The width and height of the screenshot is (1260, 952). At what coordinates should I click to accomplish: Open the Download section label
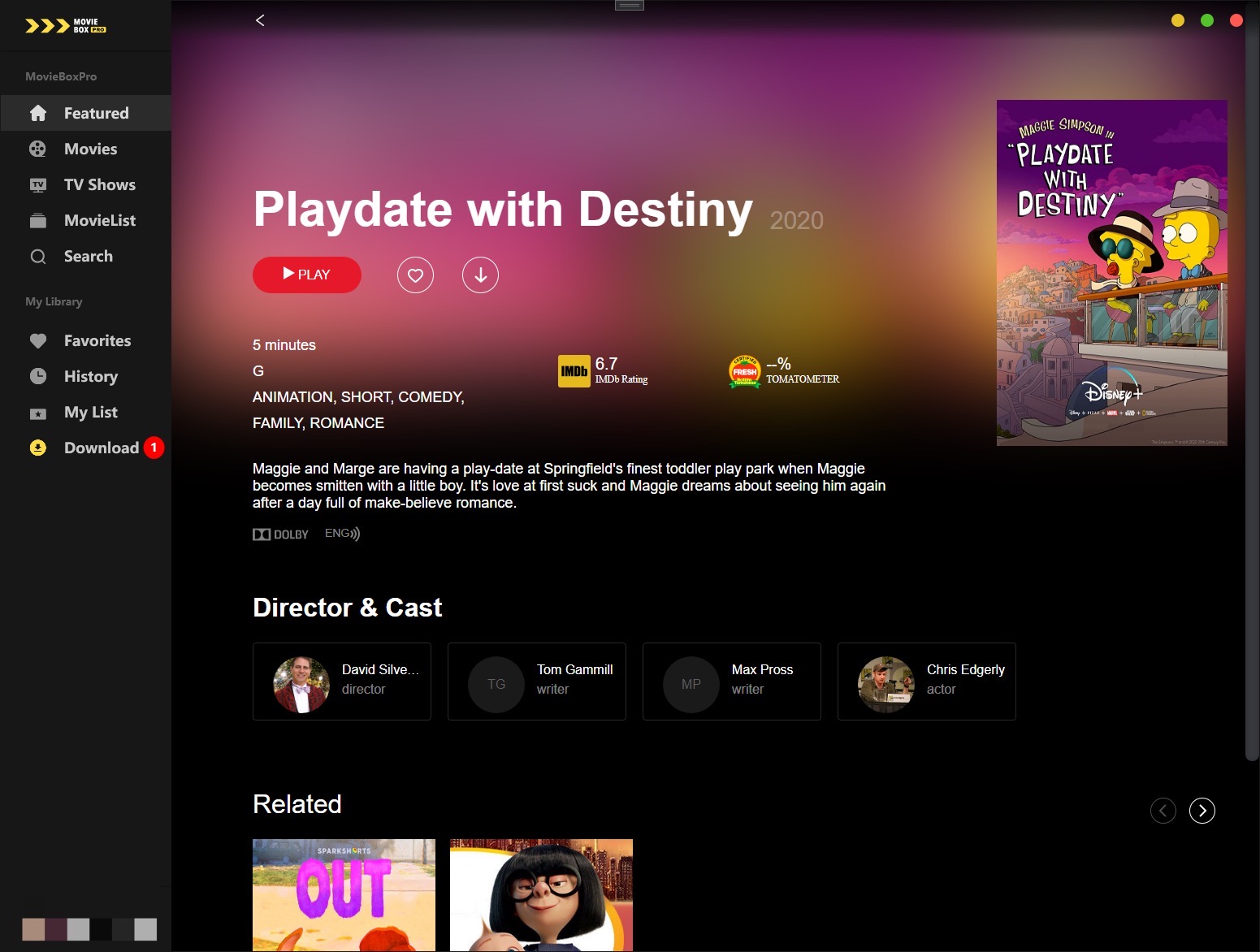[102, 448]
